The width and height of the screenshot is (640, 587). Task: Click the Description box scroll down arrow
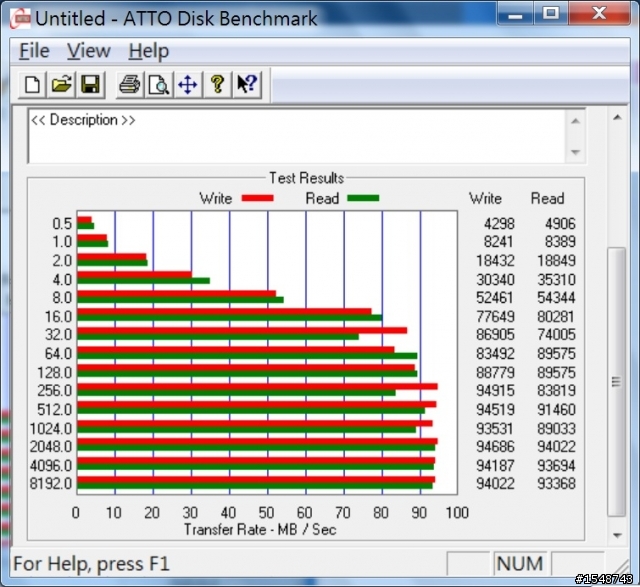point(576,152)
